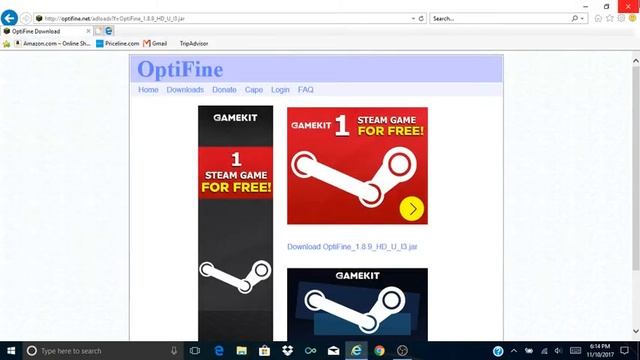Click the yellow arrow button on red ad
640x360 pixels.
point(411,209)
